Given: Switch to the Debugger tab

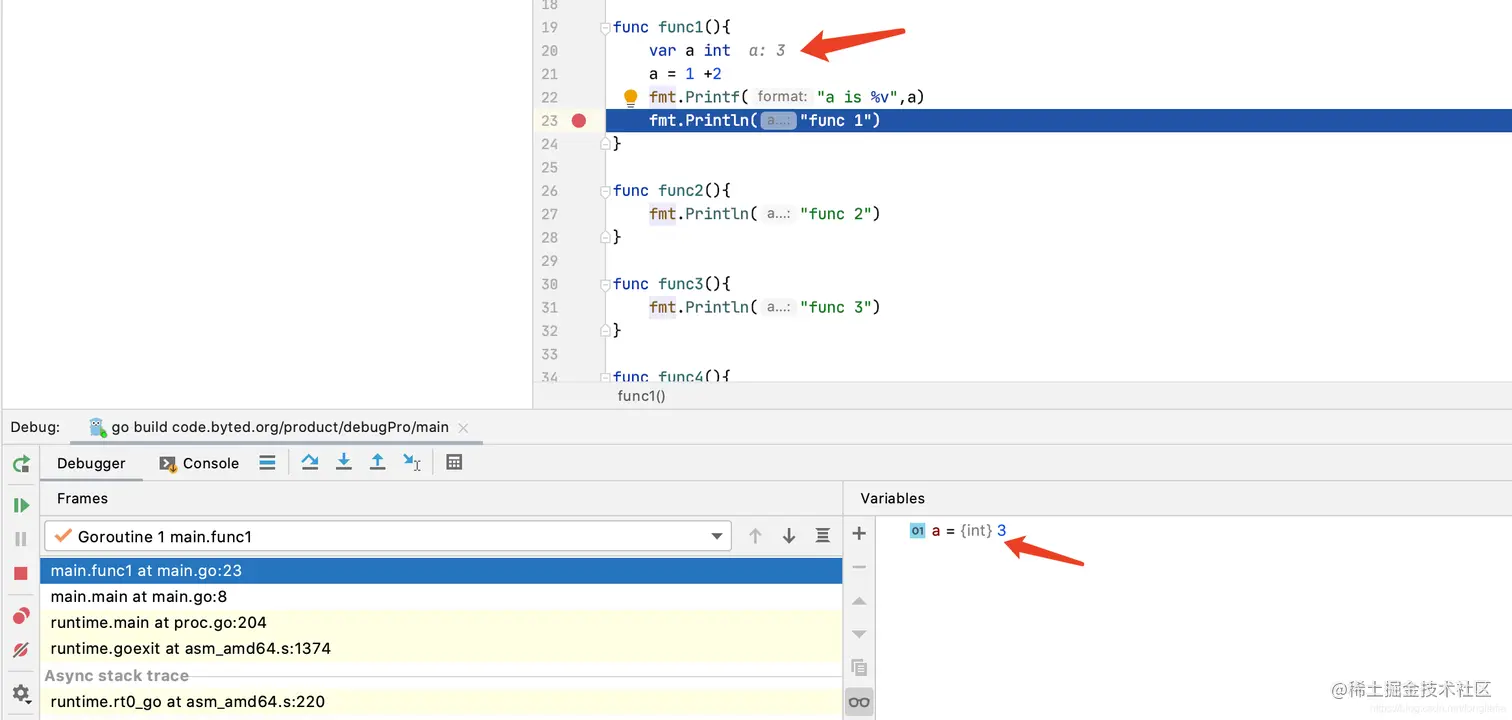Looking at the screenshot, I should point(91,463).
